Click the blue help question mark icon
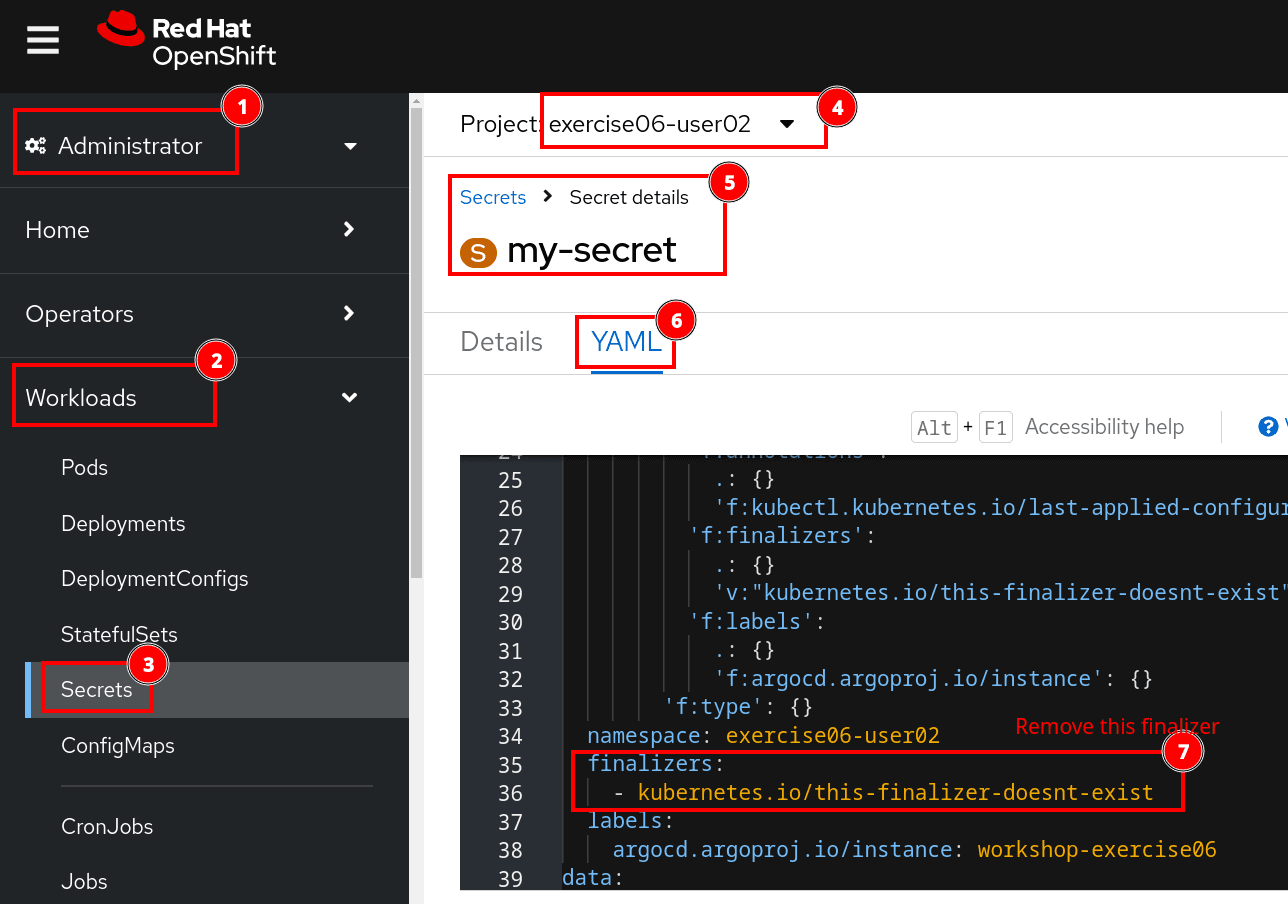 point(1268,427)
